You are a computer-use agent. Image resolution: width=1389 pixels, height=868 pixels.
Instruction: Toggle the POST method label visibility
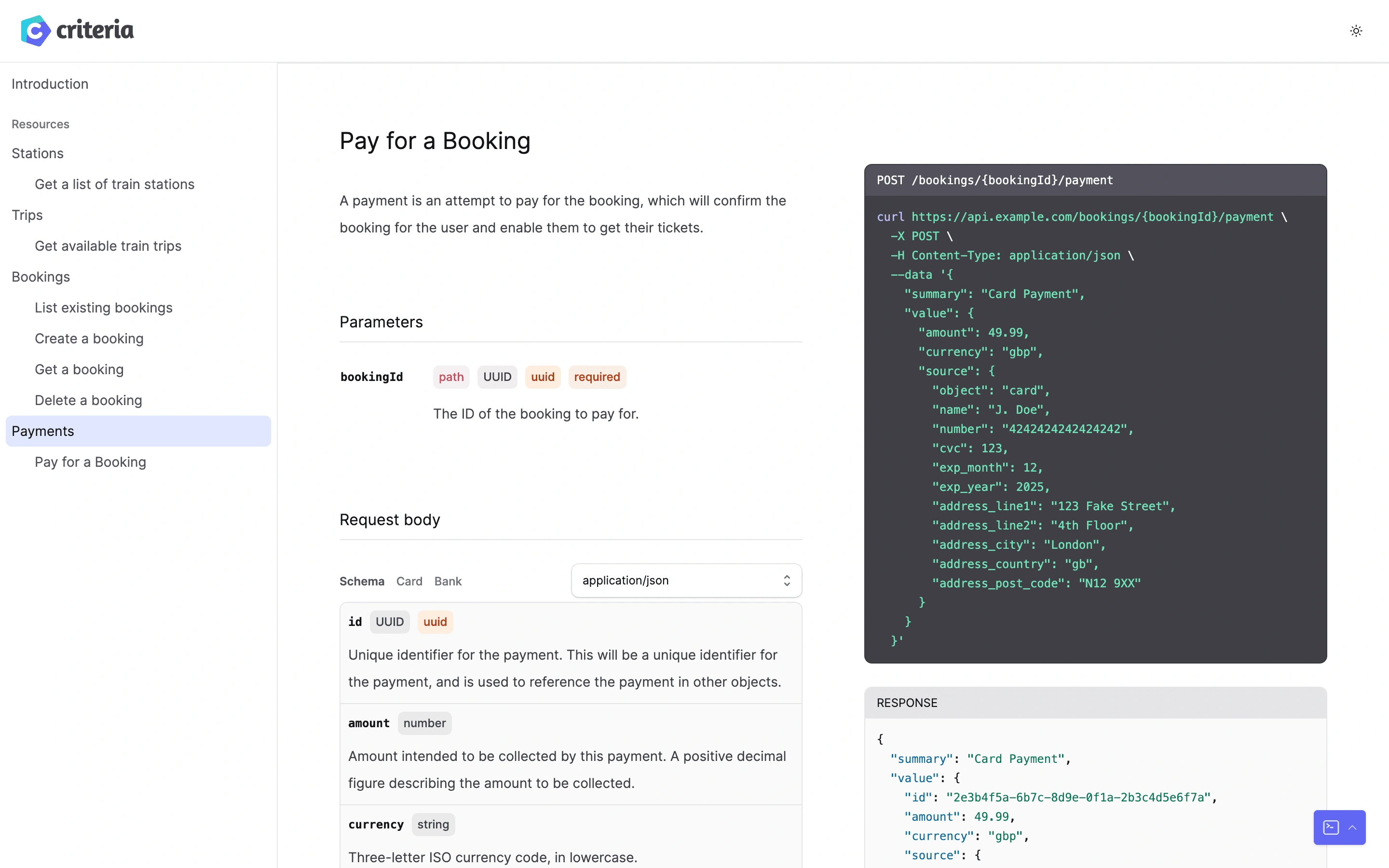click(890, 180)
